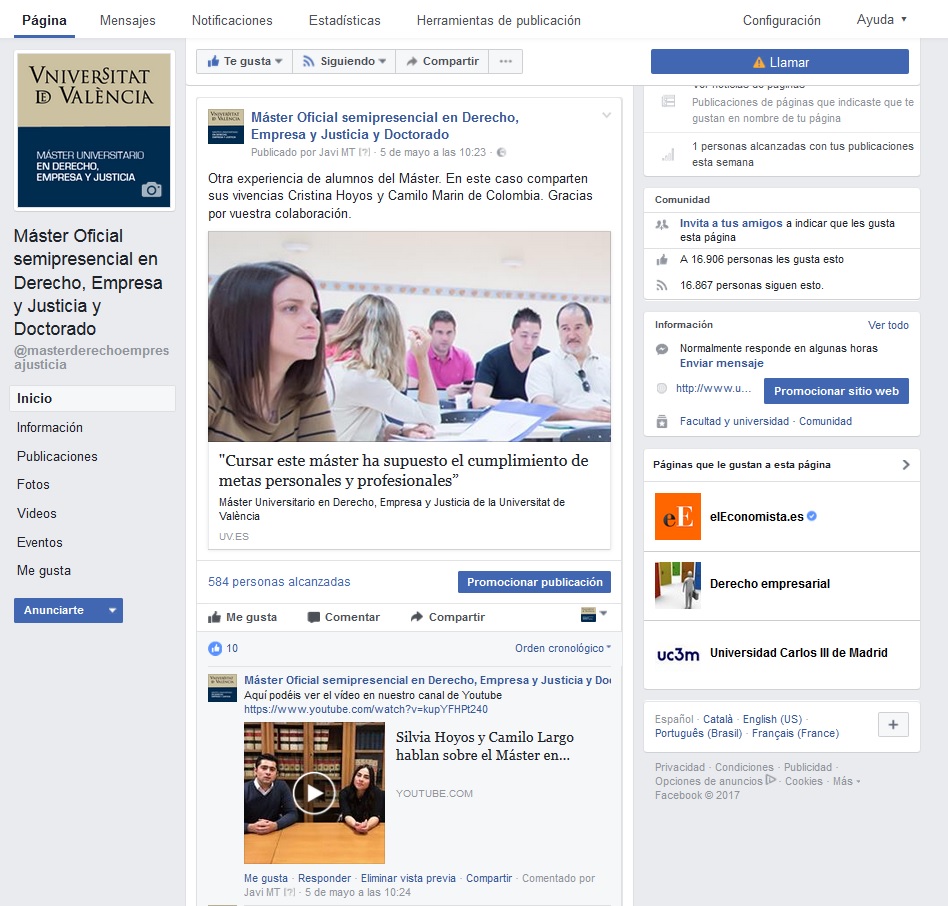948x906 pixels.
Task: Click the Enviar mensaje link
Action: 721,363
